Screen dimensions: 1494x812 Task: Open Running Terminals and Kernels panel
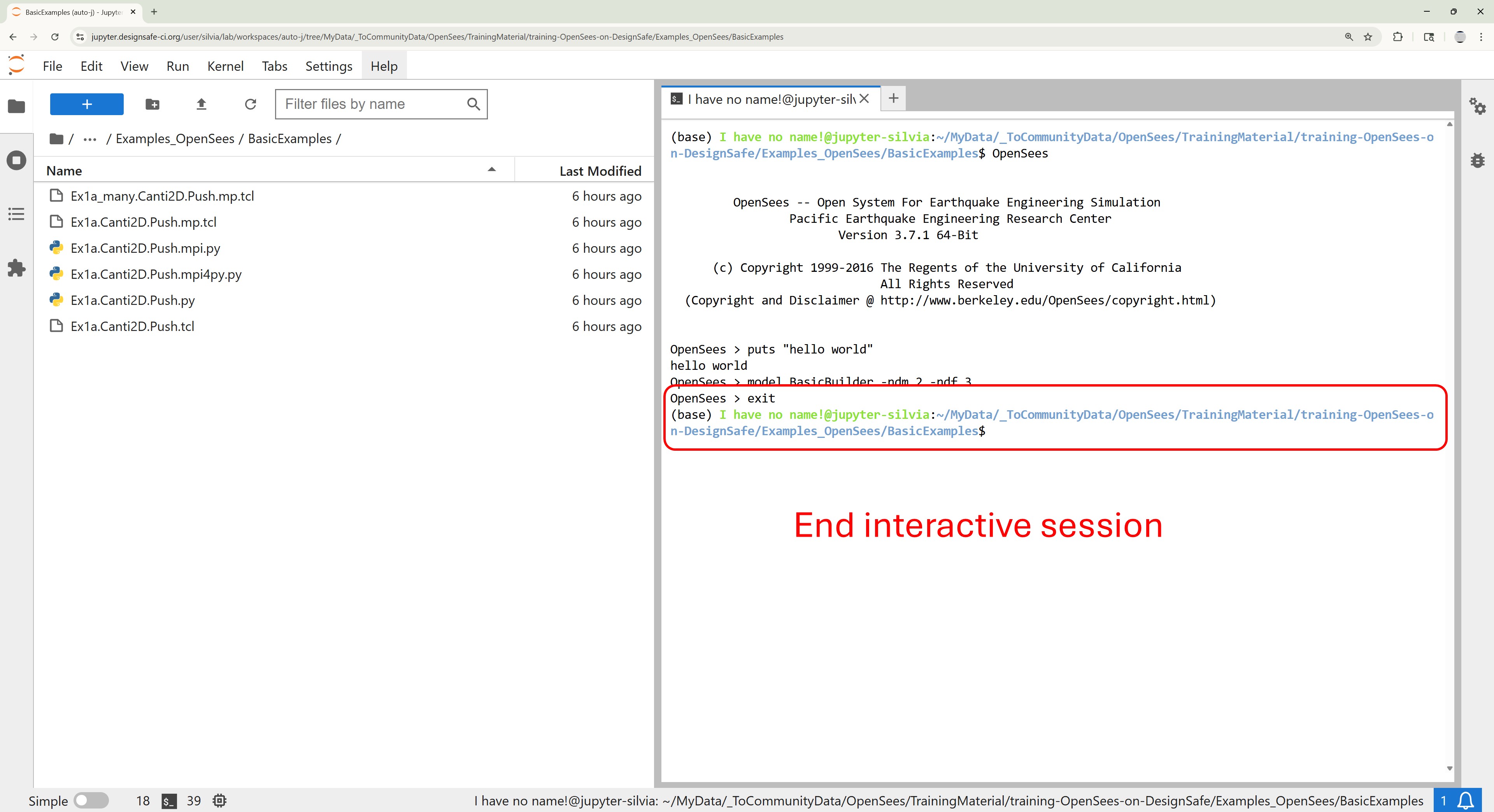(16, 160)
